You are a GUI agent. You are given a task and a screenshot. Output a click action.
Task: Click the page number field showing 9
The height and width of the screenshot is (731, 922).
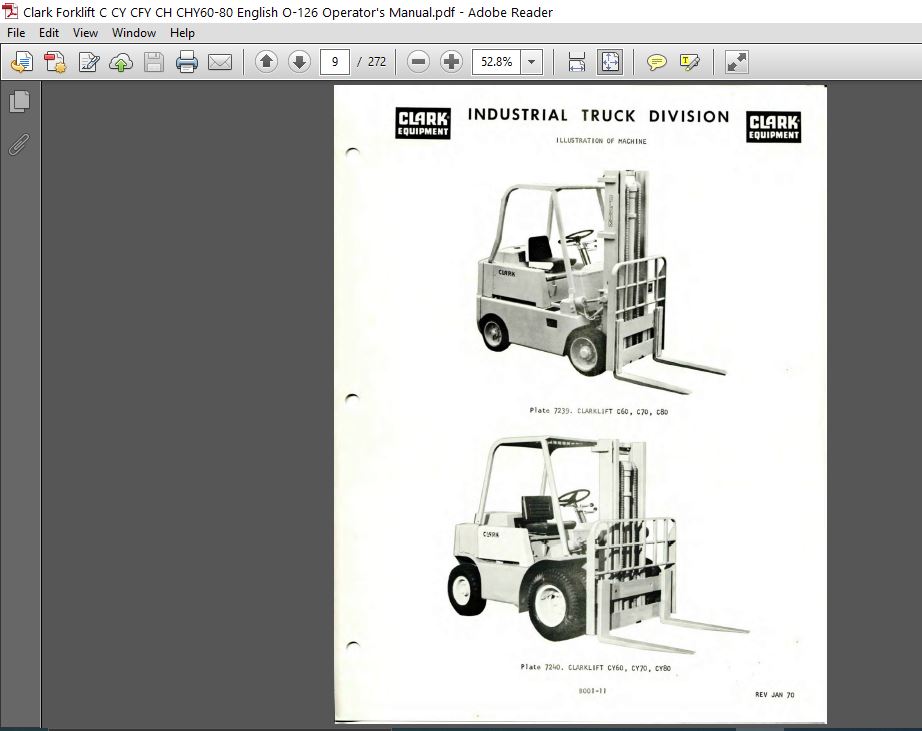pos(335,62)
